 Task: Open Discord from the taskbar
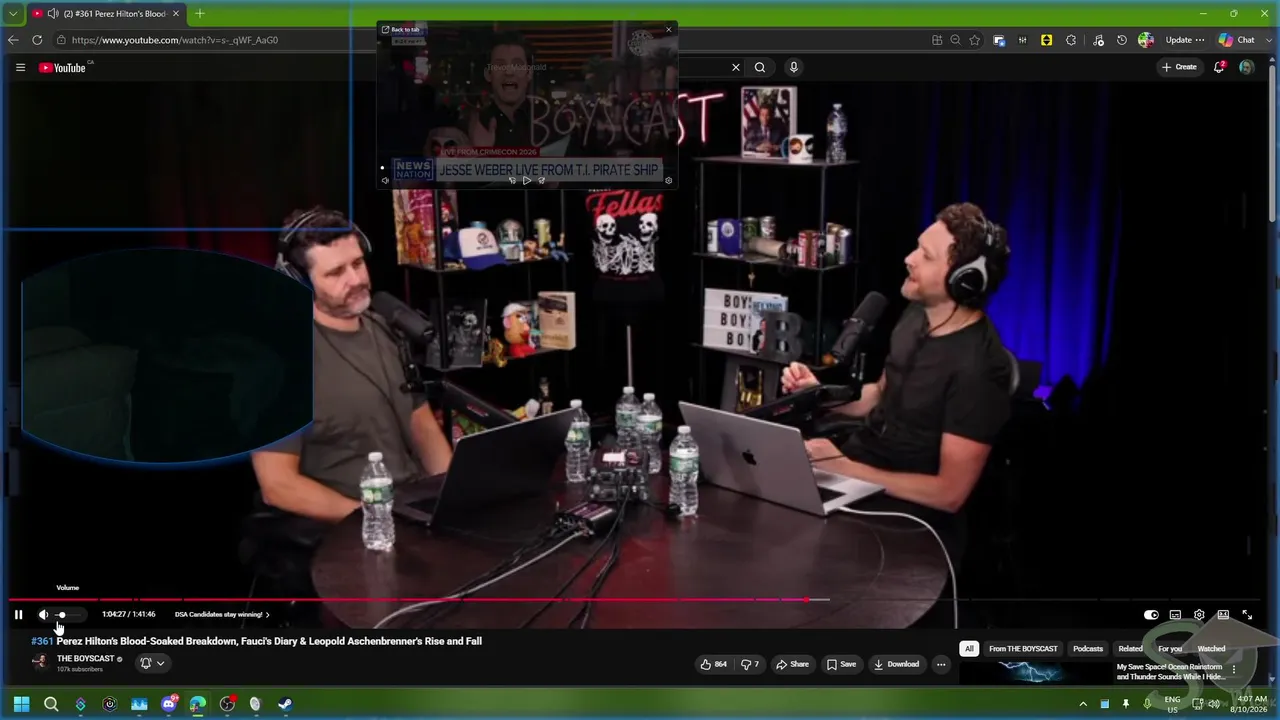168,704
